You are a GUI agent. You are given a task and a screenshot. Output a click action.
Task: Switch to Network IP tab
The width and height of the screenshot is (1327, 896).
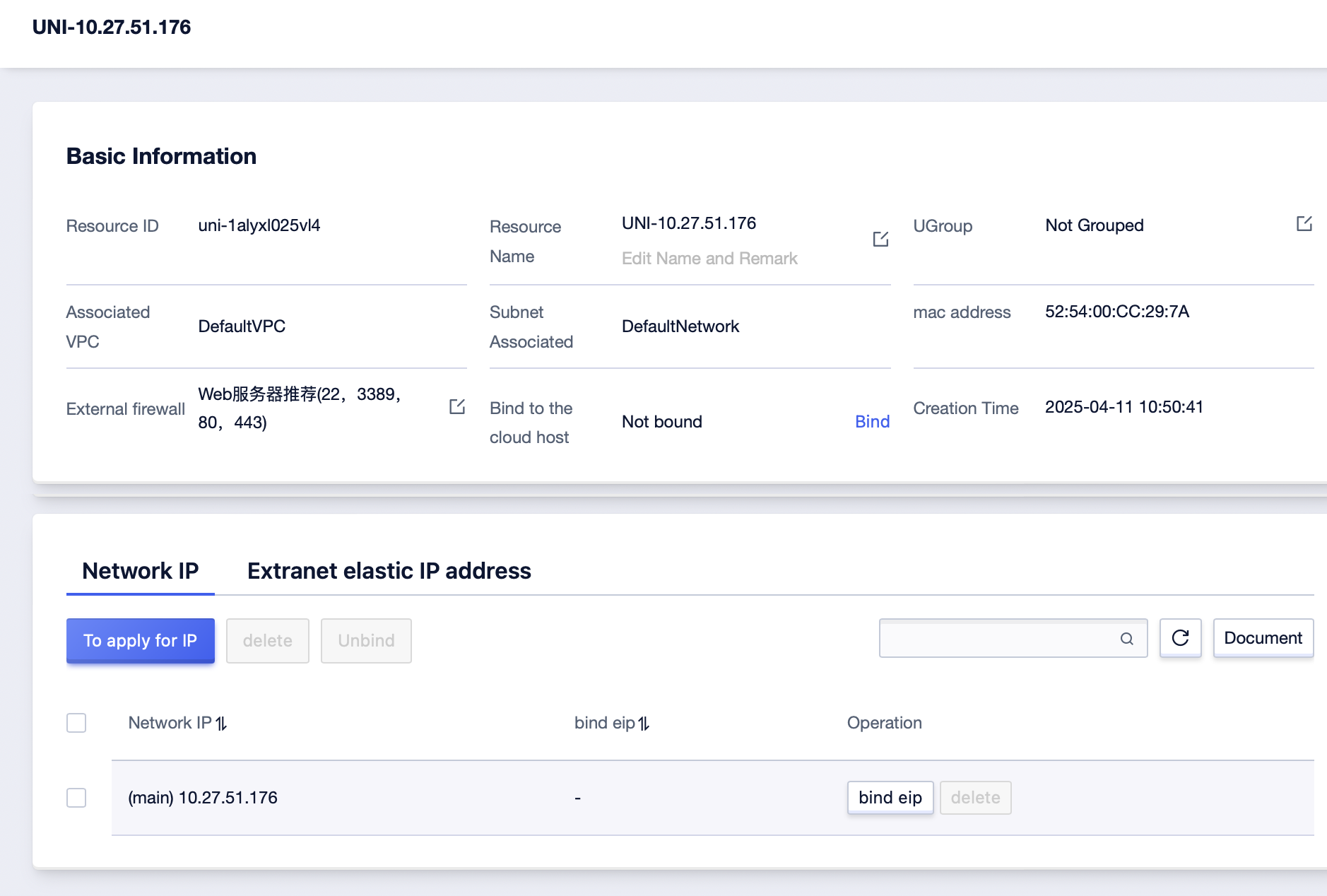tap(141, 571)
